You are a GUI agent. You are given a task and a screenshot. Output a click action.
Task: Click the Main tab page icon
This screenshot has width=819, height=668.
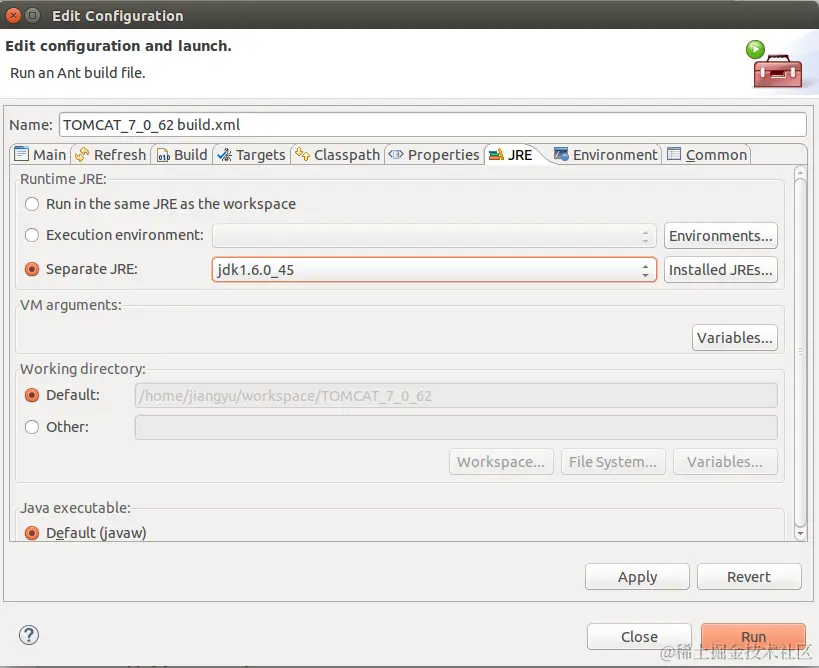(x=21, y=154)
